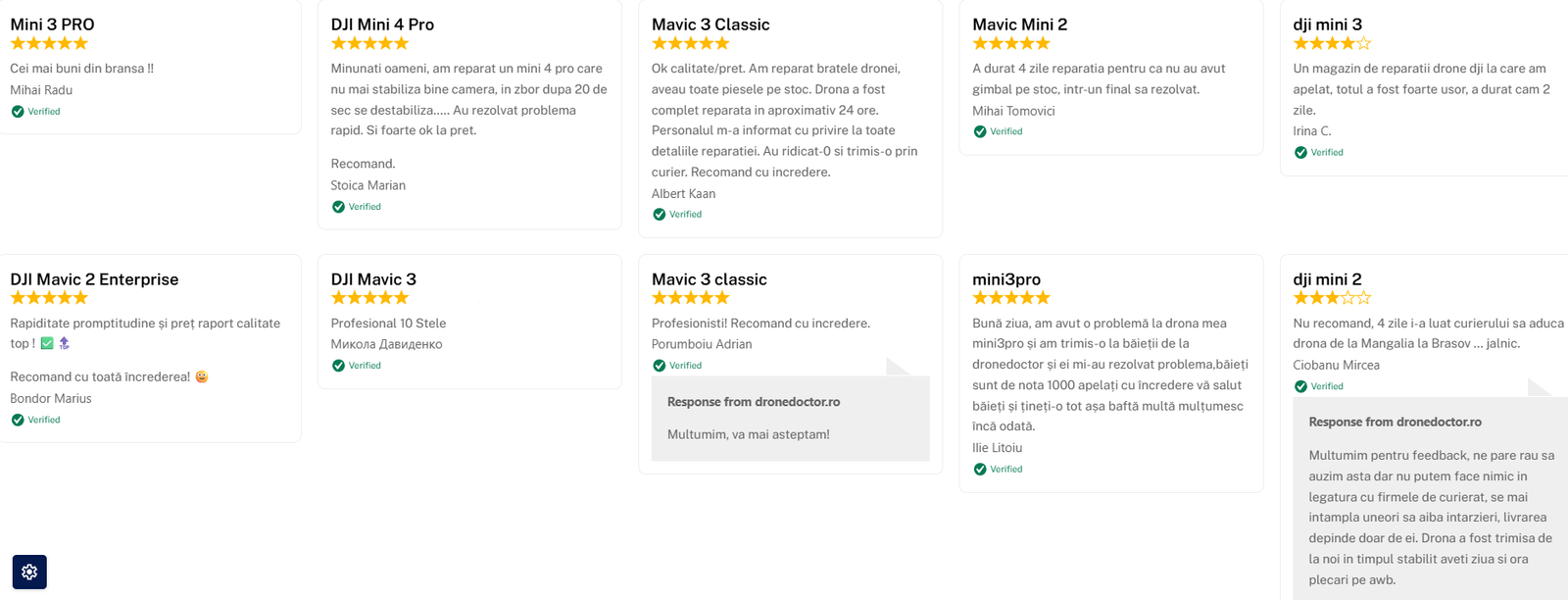1568x600 pixels.
Task: Click the Verified icon under Mihai Tomovici
Action: coord(980,131)
